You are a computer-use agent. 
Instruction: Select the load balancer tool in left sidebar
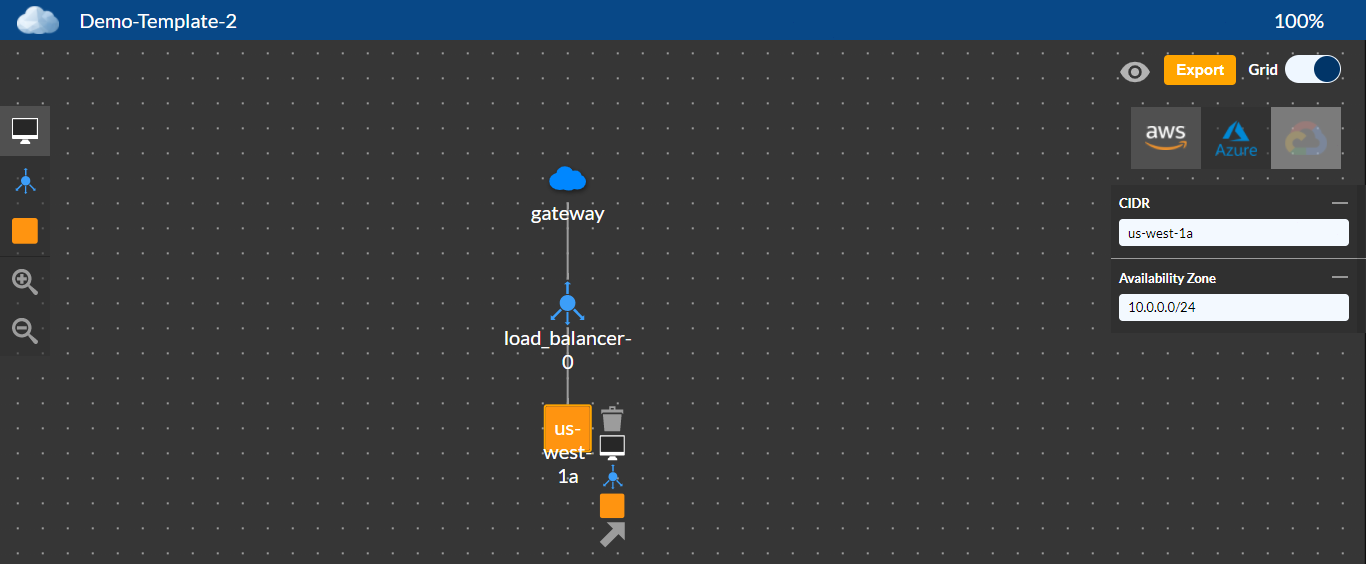coord(25,181)
